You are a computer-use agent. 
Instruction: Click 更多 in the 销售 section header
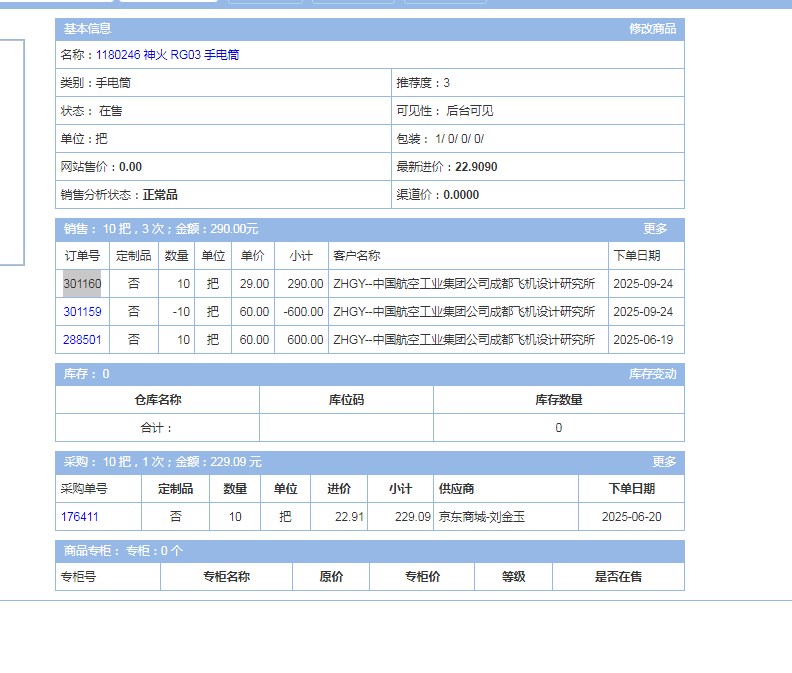point(655,229)
